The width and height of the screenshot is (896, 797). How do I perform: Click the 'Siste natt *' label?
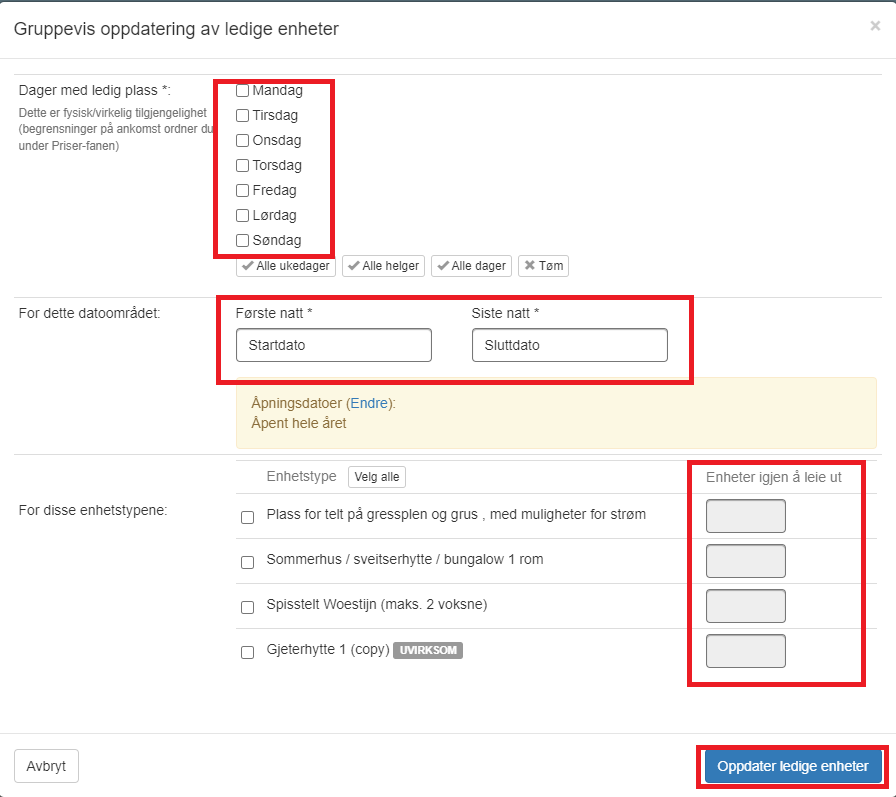(505, 313)
